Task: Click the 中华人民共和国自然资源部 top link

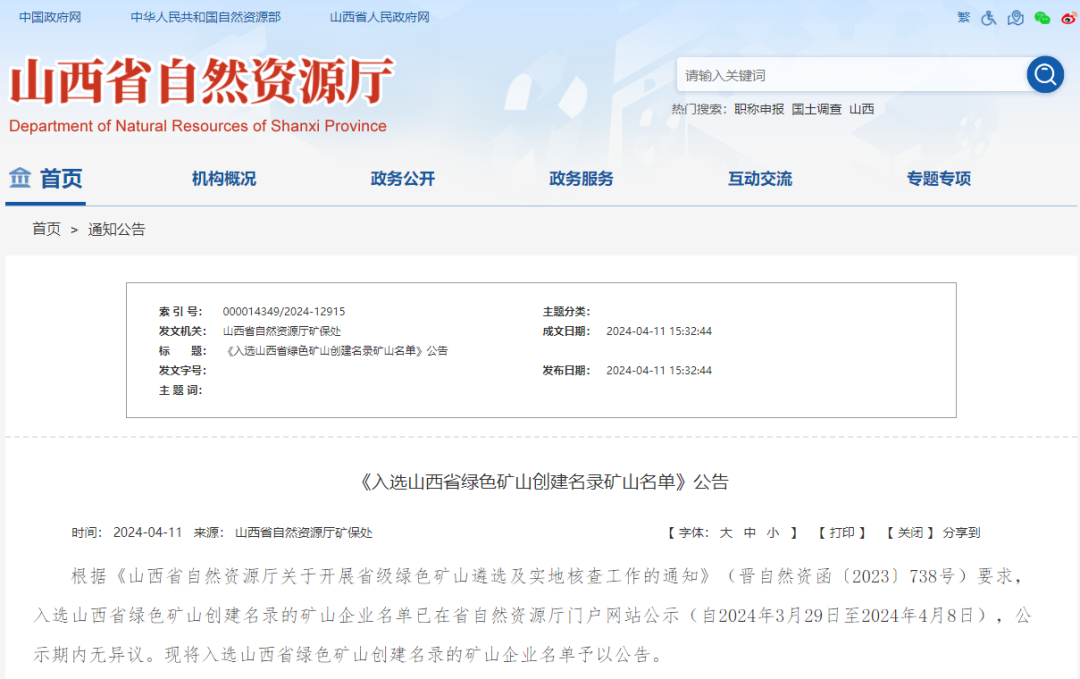Action: pos(205,18)
